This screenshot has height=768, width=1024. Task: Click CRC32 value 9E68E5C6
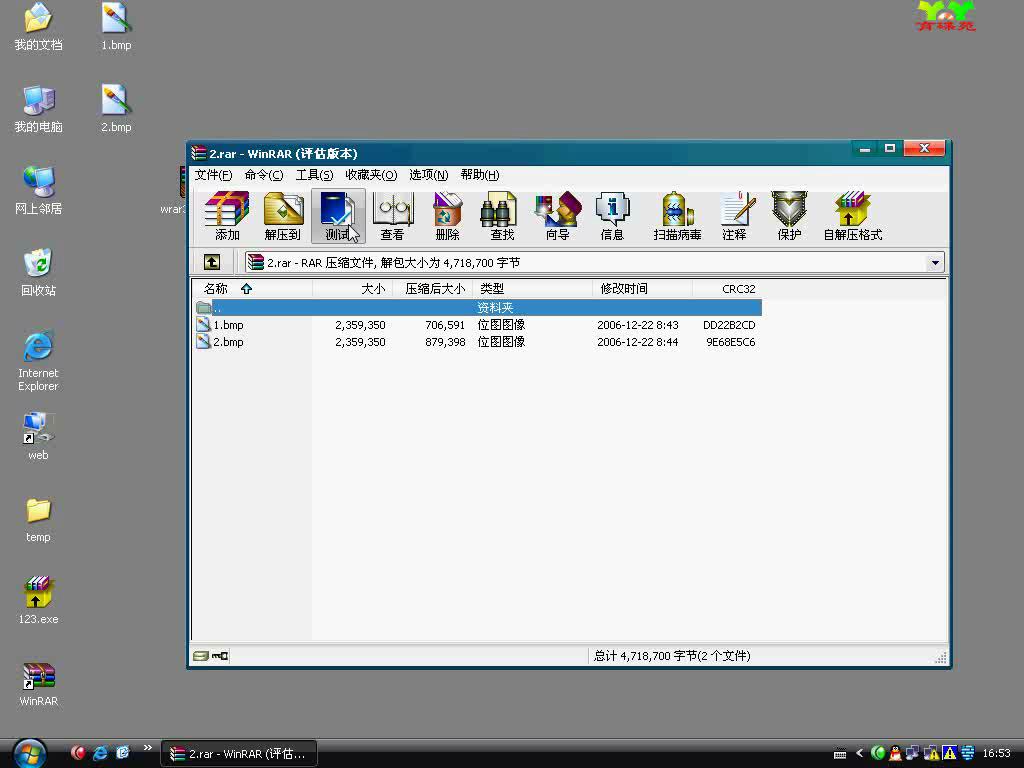tap(730, 342)
